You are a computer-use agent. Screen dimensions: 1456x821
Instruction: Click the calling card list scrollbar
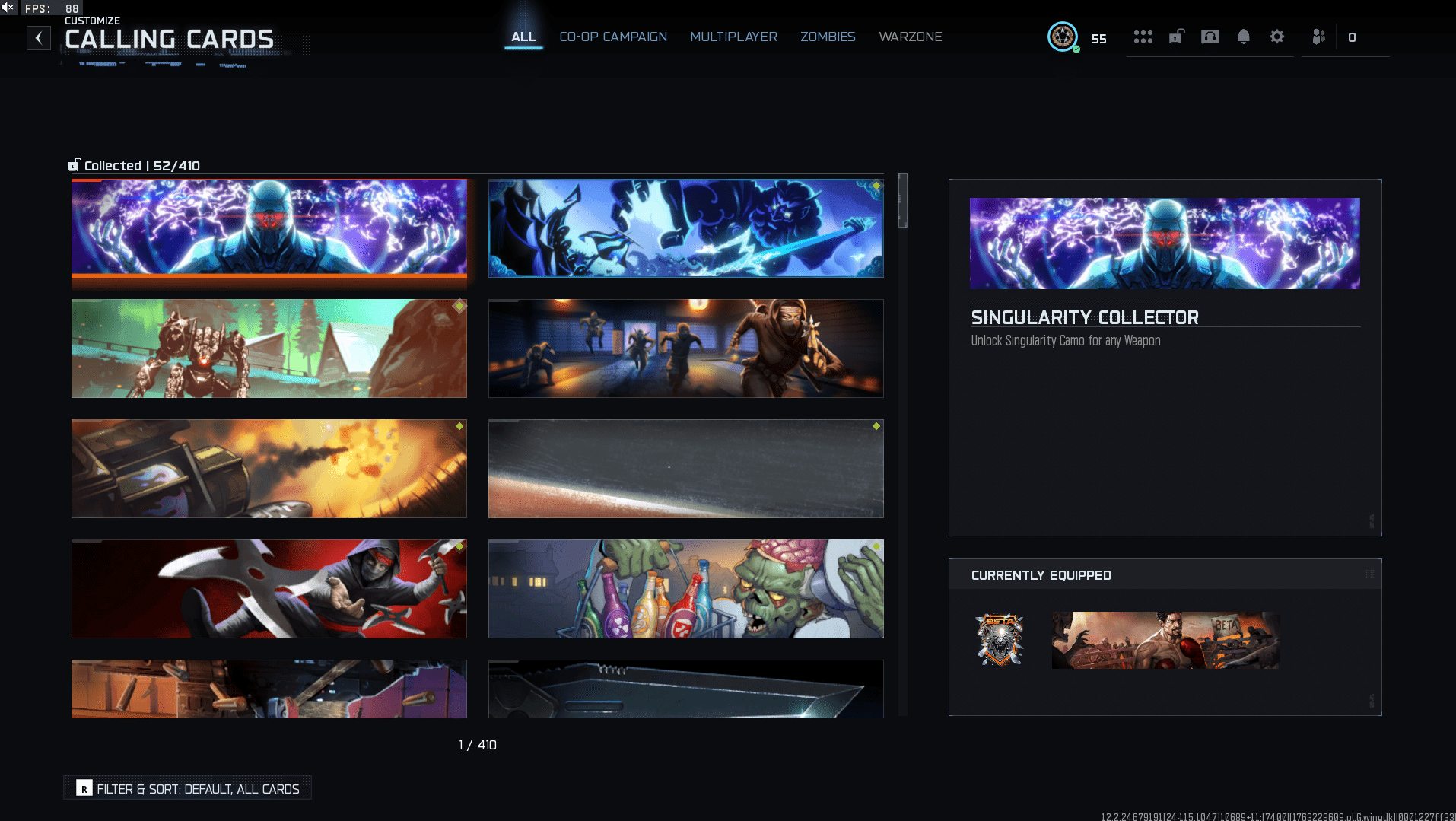coord(903,202)
